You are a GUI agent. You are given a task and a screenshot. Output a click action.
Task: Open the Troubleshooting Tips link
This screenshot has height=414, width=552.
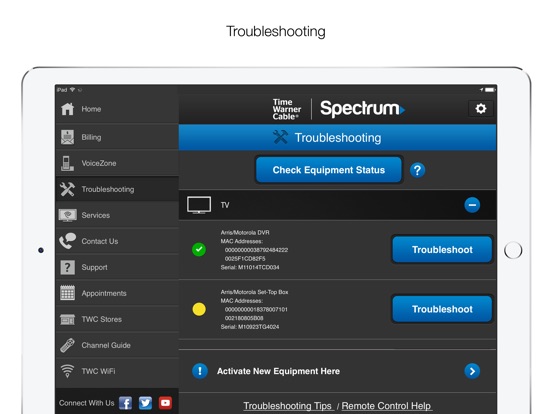point(288,406)
